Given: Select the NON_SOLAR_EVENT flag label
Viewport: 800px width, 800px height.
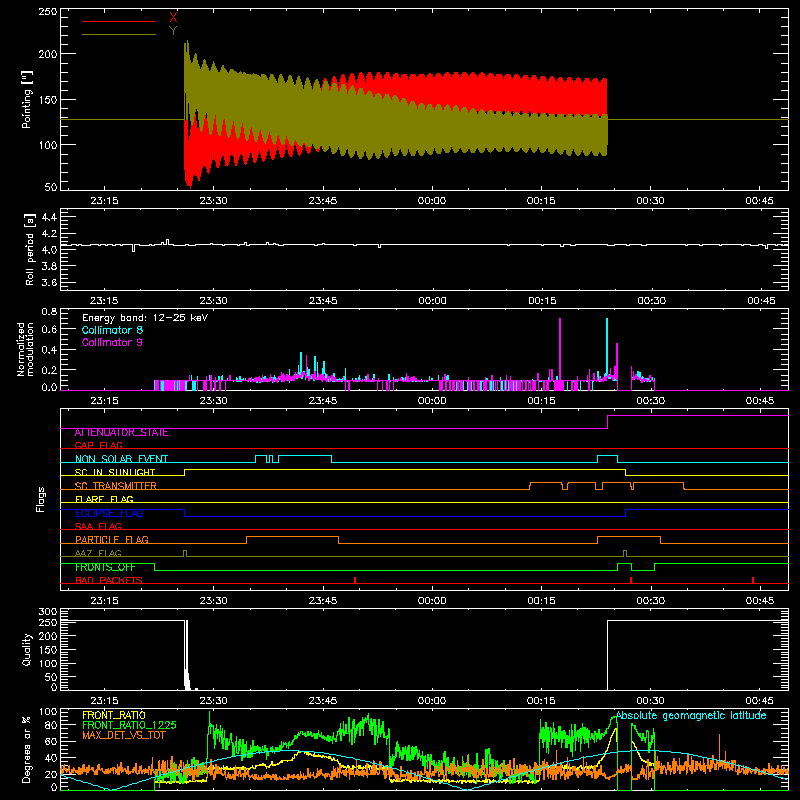Looking at the screenshot, I should click(x=121, y=459).
